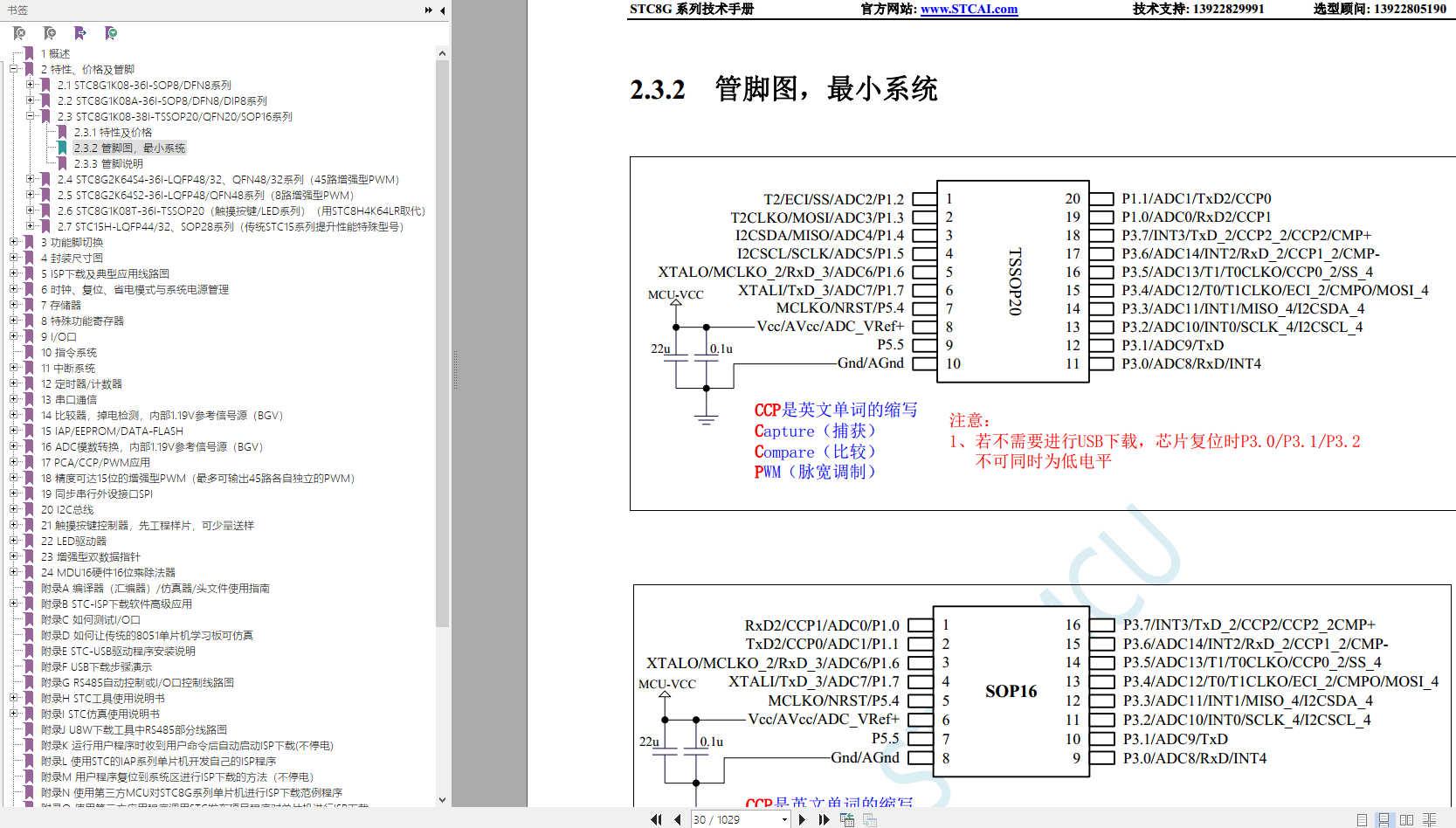Open bookmark 13 串口通信
1456x828 pixels.
[x=69, y=399]
